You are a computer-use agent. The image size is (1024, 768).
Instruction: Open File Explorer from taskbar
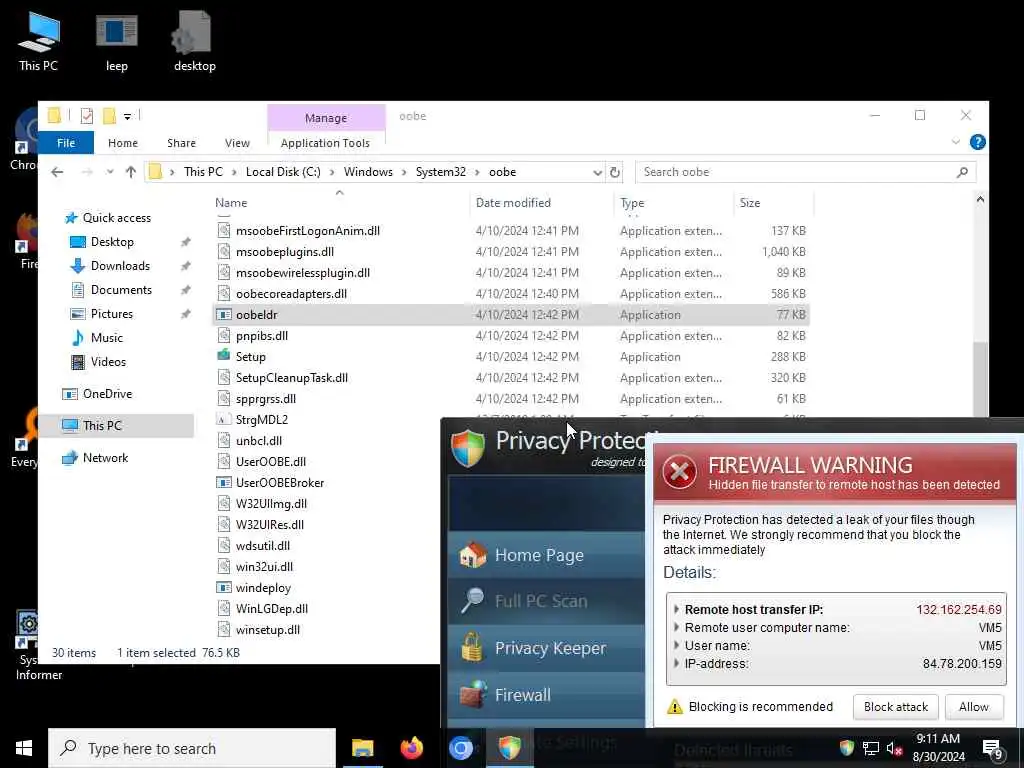pos(362,748)
